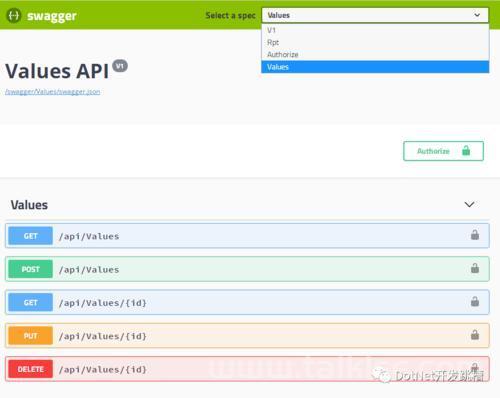Expand the orange PUT /api/Values/{id} operation
500x398 pixels.
click(247, 336)
